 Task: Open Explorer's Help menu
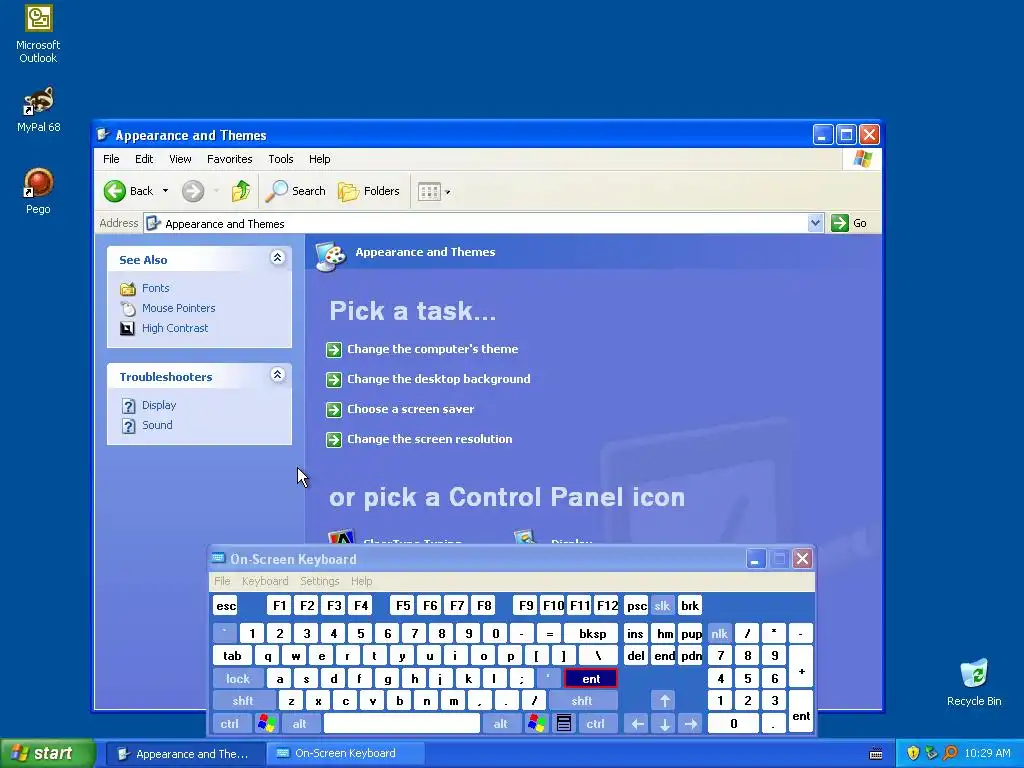click(x=319, y=159)
